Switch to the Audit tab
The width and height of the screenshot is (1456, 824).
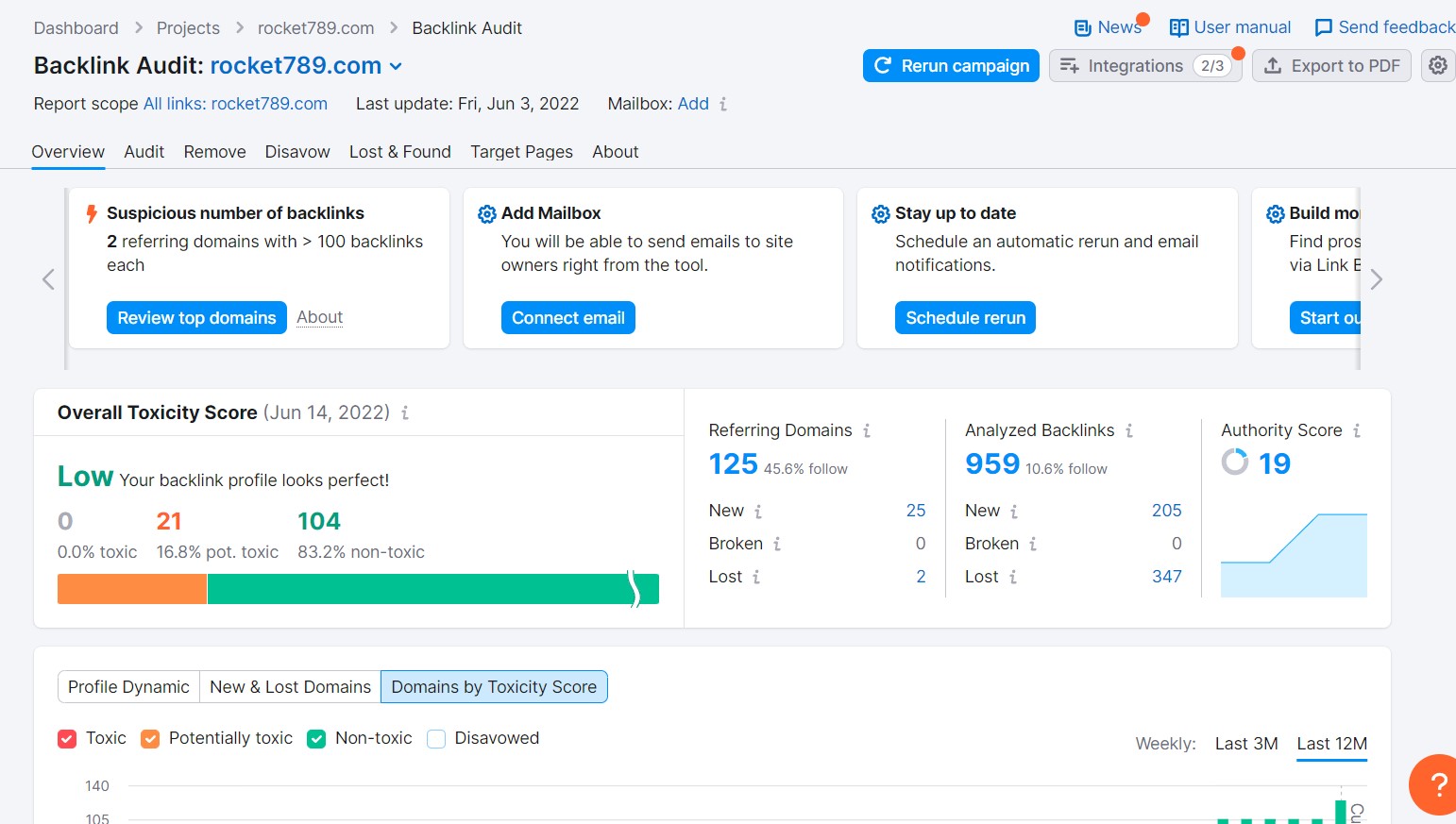click(144, 152)
